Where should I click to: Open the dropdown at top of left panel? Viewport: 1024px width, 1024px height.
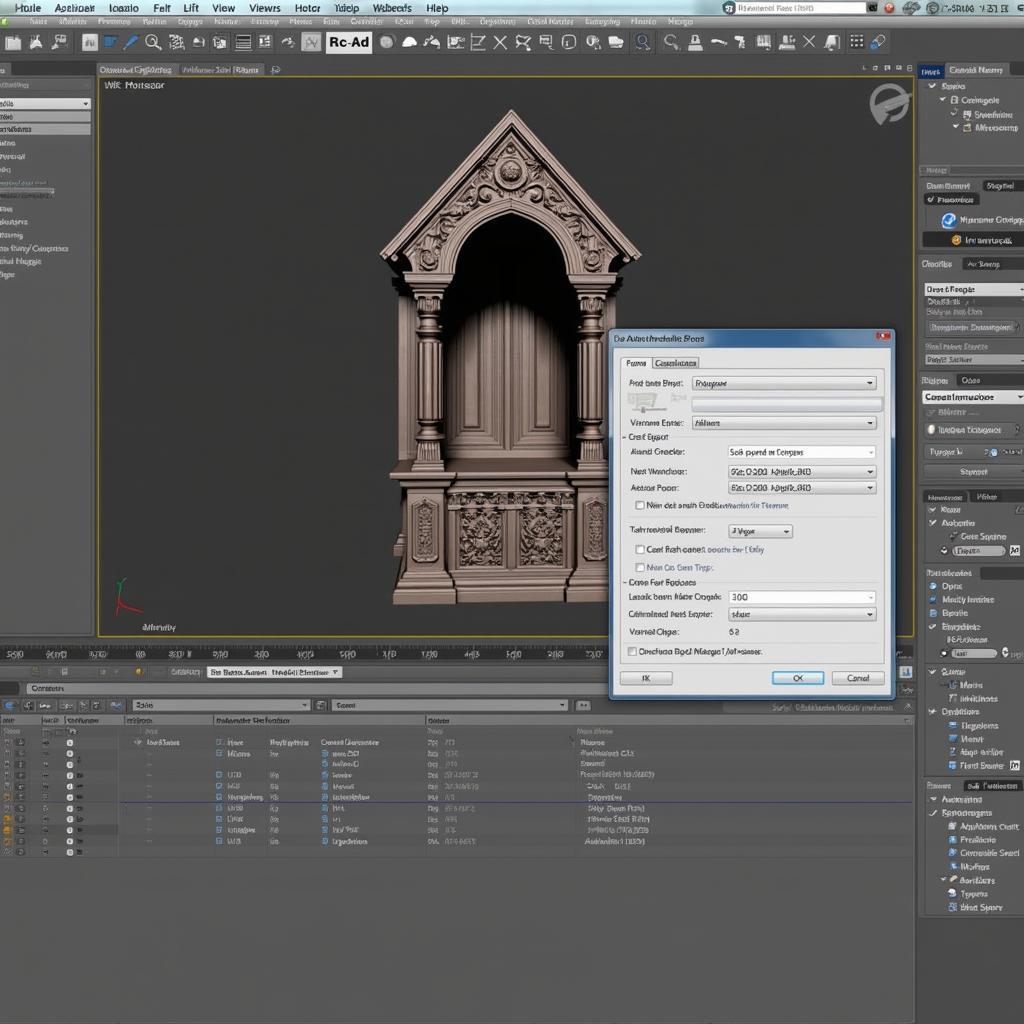coord(45,104)
